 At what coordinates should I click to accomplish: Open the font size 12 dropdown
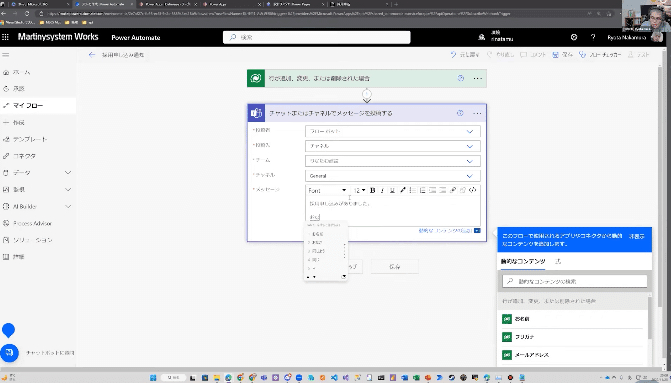pyautogui.click(x=359, y=190)
